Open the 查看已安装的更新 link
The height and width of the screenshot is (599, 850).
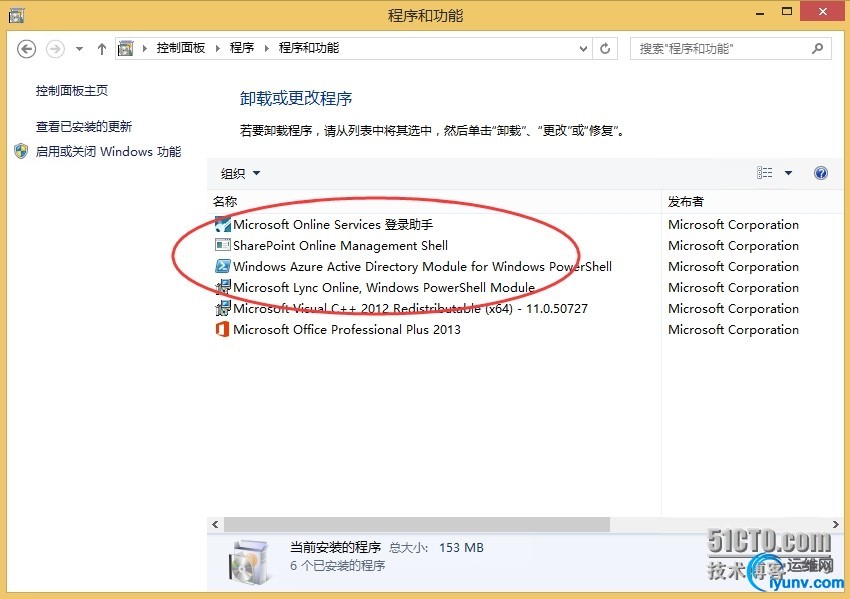pyautogui.click(x=84, y=127)
